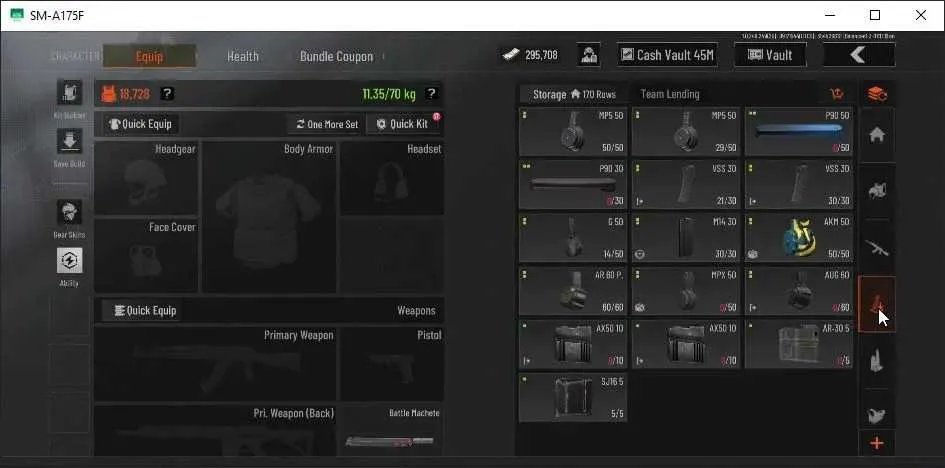Click the help icon beside weight 11.35/70 kg

[x=431, y=94]
